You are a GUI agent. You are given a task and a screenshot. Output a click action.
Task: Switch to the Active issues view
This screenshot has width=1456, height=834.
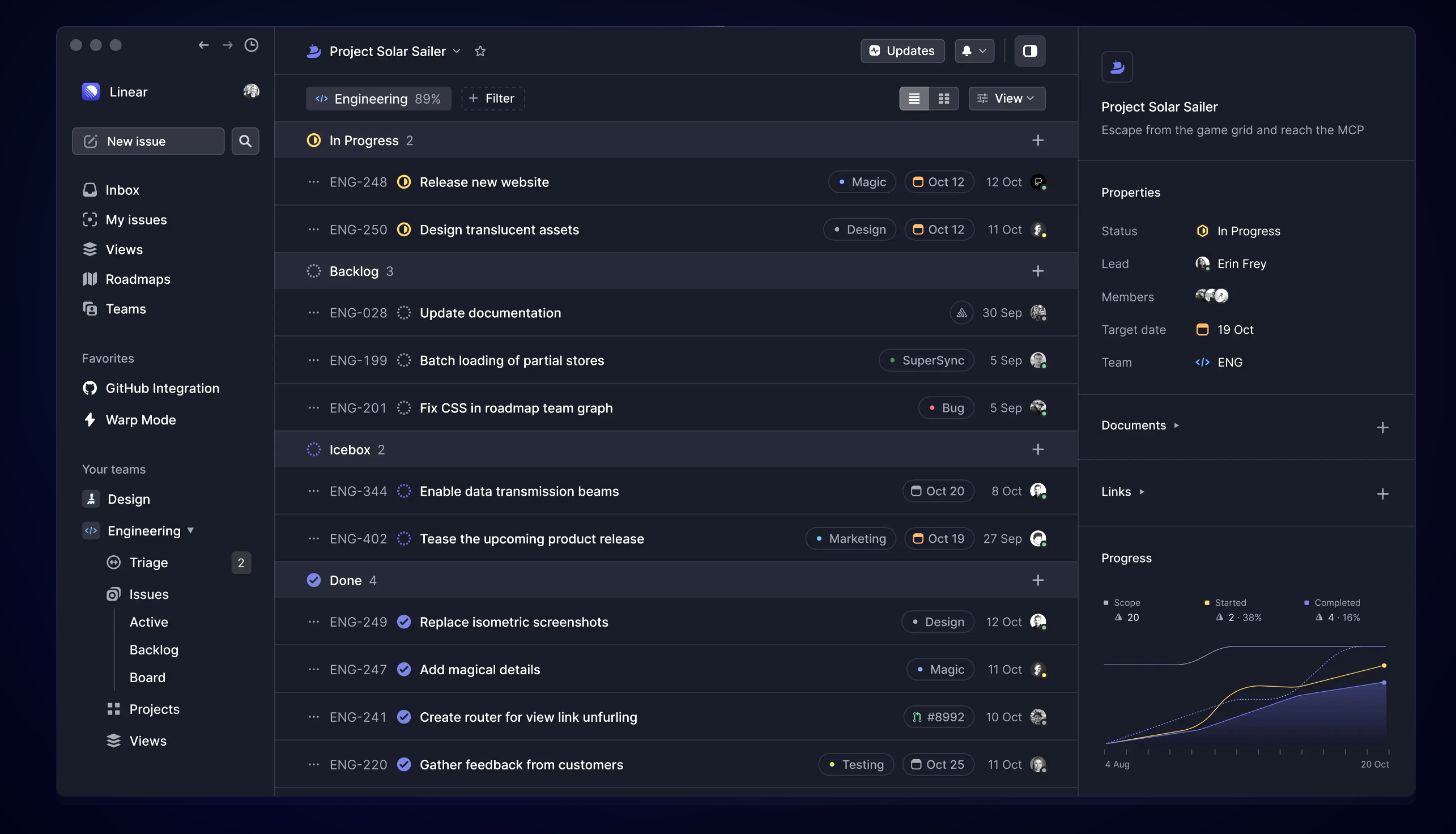(148, 622)
